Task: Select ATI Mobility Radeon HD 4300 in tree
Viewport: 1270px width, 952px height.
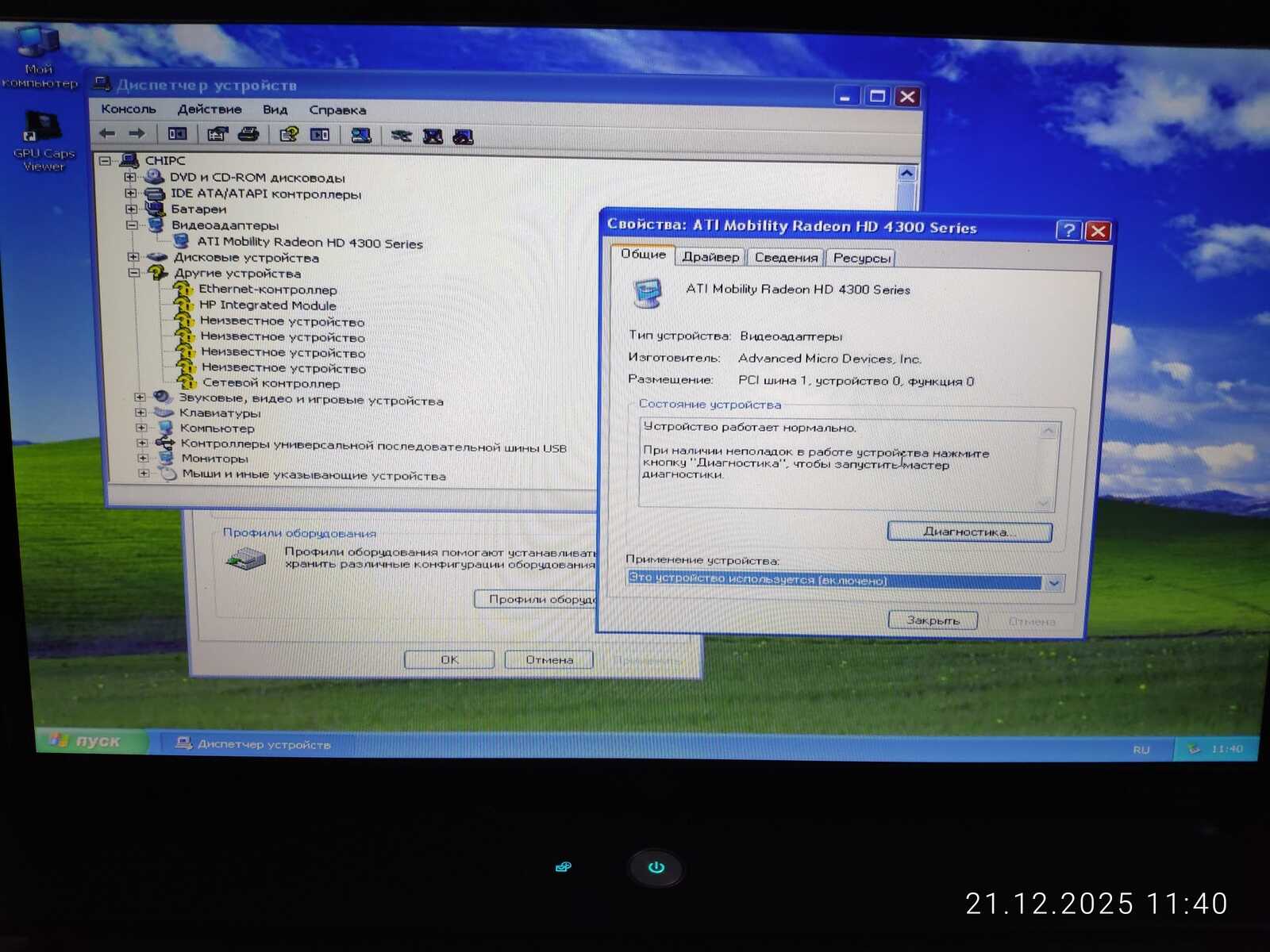Action: point(310,243)
